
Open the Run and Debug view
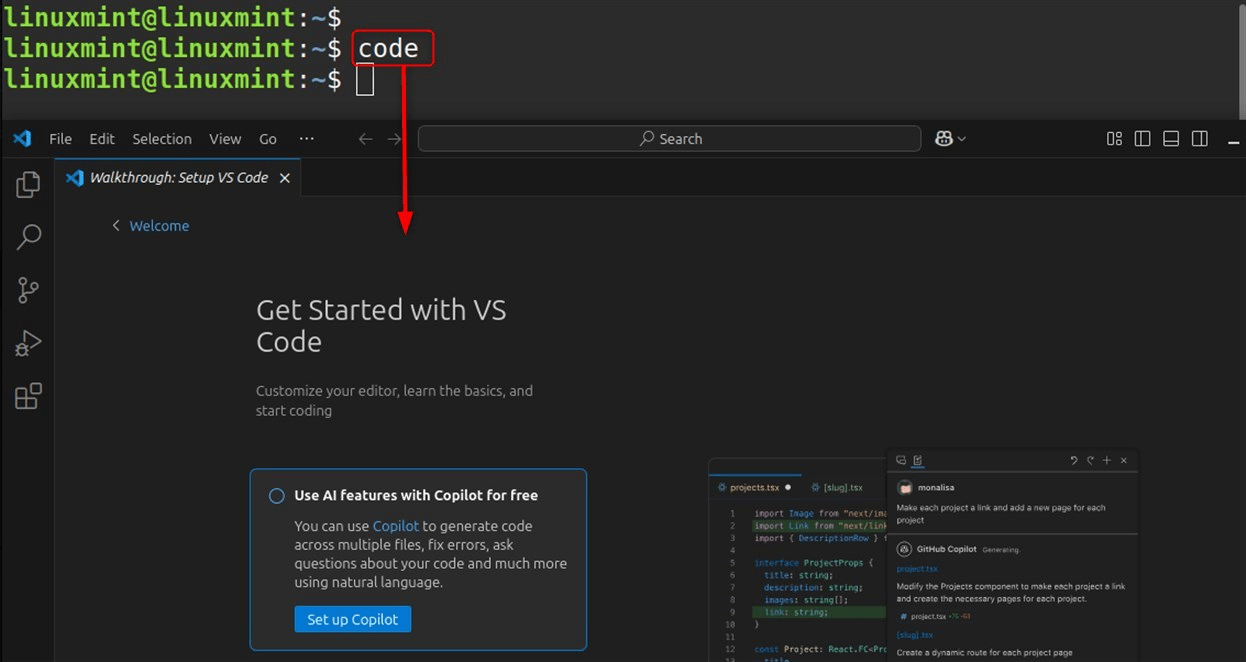click(x=28, y=343)
